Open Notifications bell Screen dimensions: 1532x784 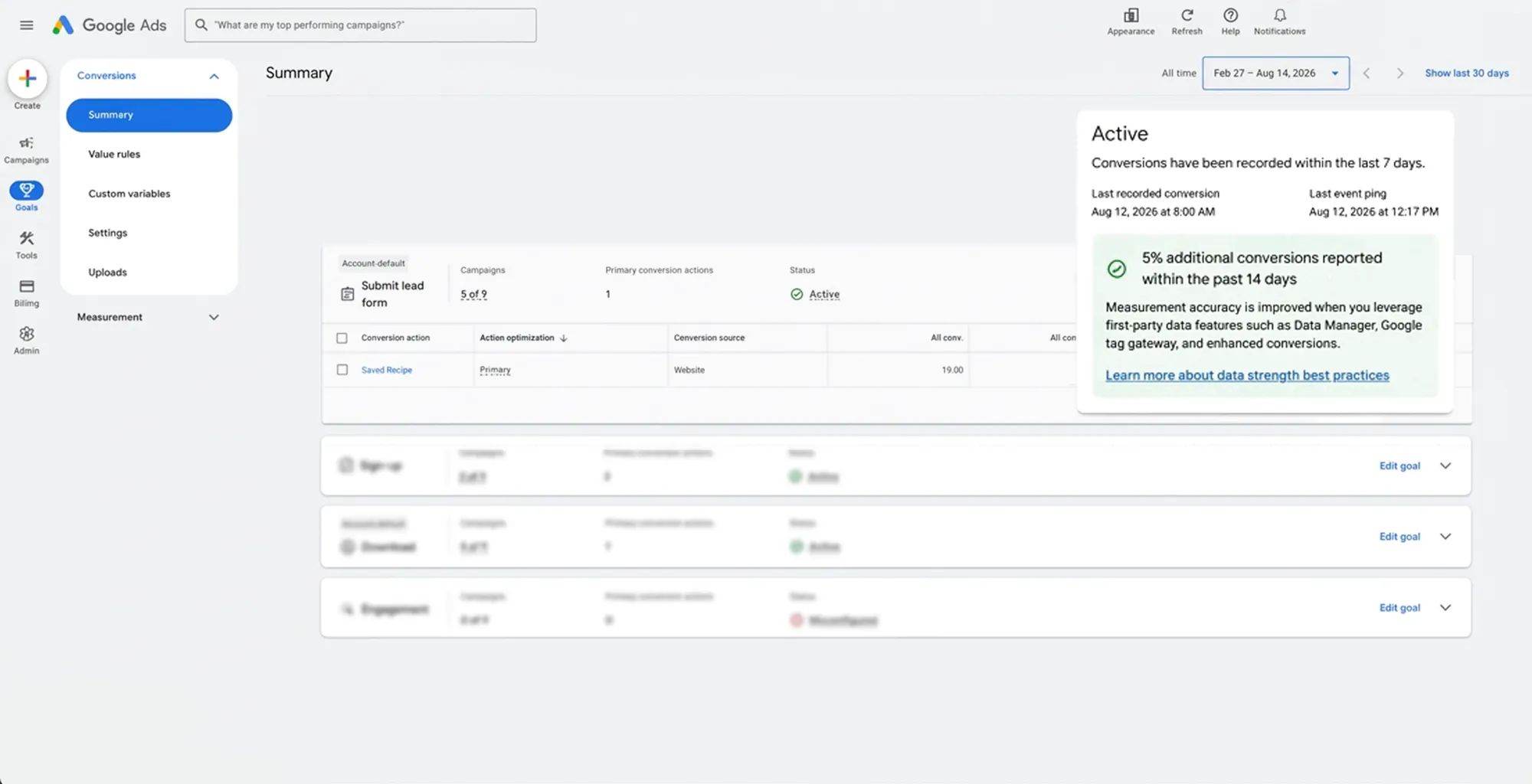click(1279, 21)
